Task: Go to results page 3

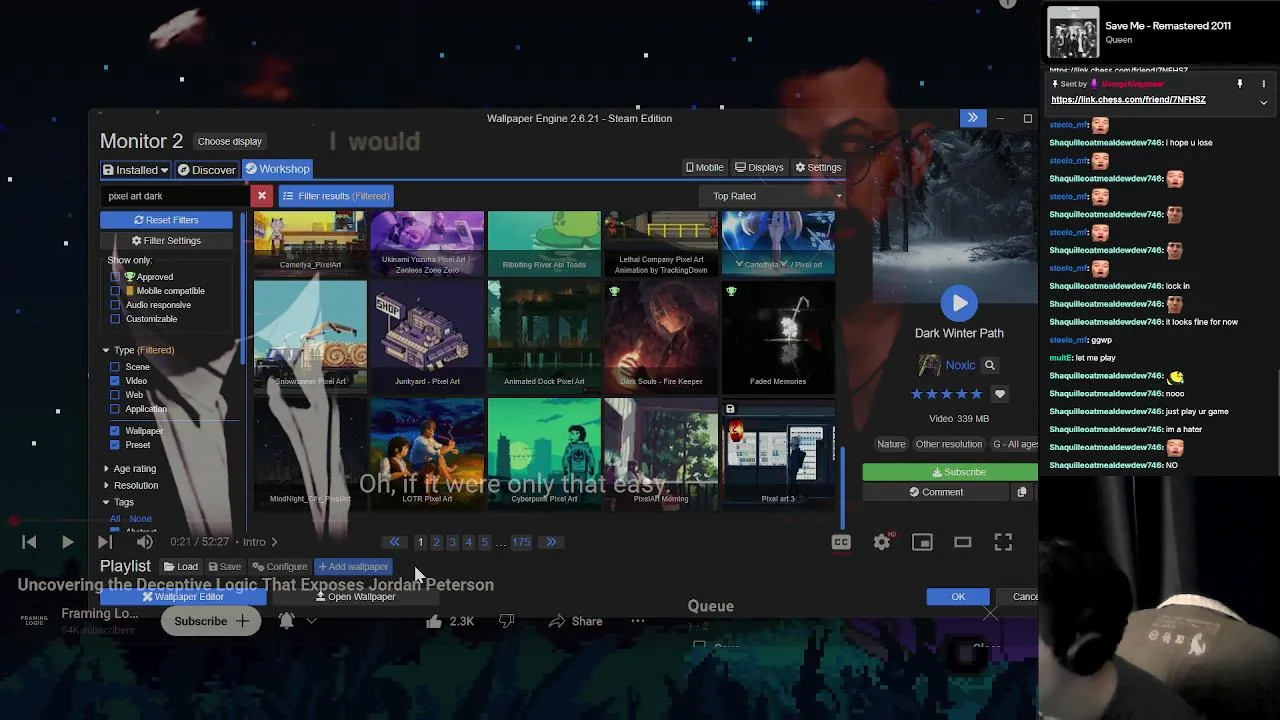Action: tap(452, 542)
